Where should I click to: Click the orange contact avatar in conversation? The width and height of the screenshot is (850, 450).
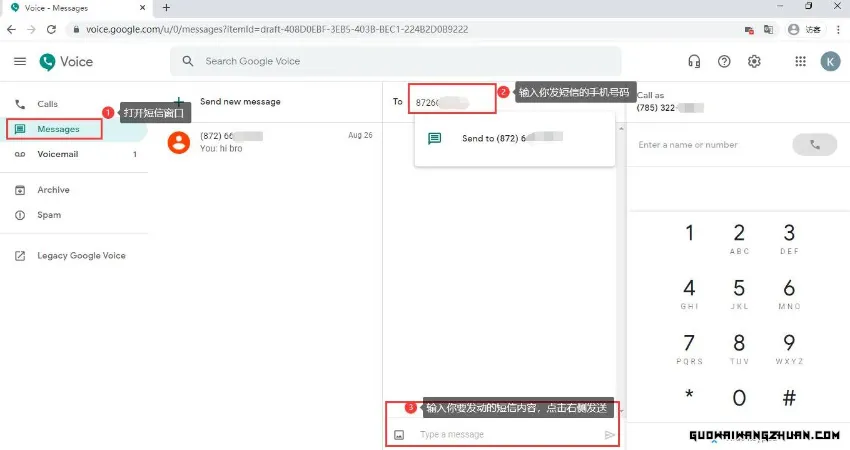pyautogui.click(x=178, y=143)
